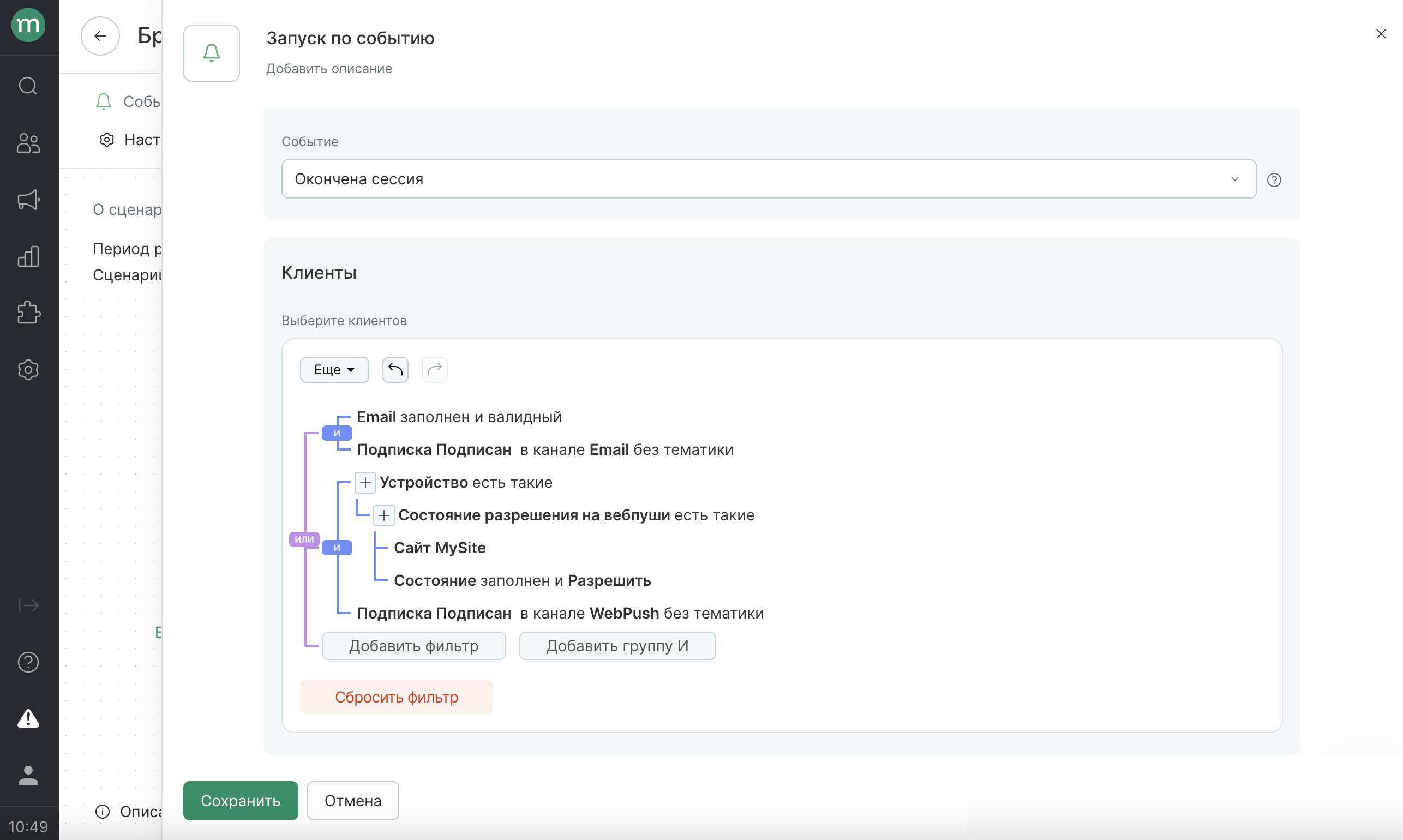Click the О сценарии heading in the background page

(x=127, y=210)
